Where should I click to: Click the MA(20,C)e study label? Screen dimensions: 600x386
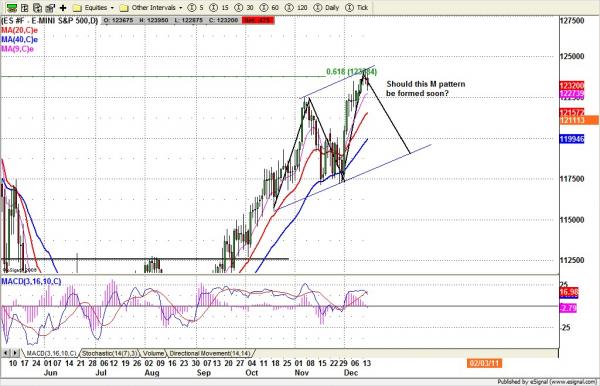point(19,30)
